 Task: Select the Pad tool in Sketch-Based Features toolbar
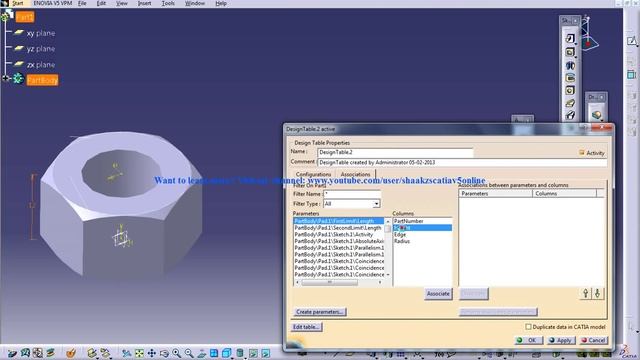(x=570, y=38)
